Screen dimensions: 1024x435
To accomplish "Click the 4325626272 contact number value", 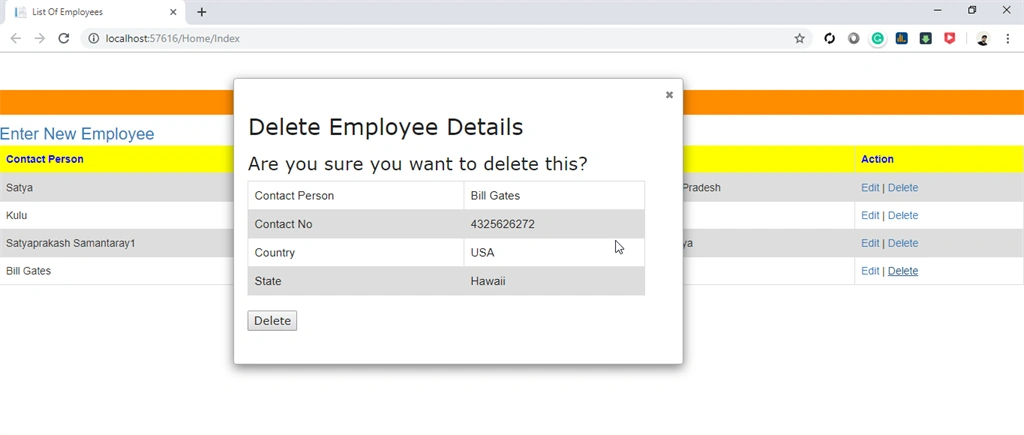I will 502,224.
